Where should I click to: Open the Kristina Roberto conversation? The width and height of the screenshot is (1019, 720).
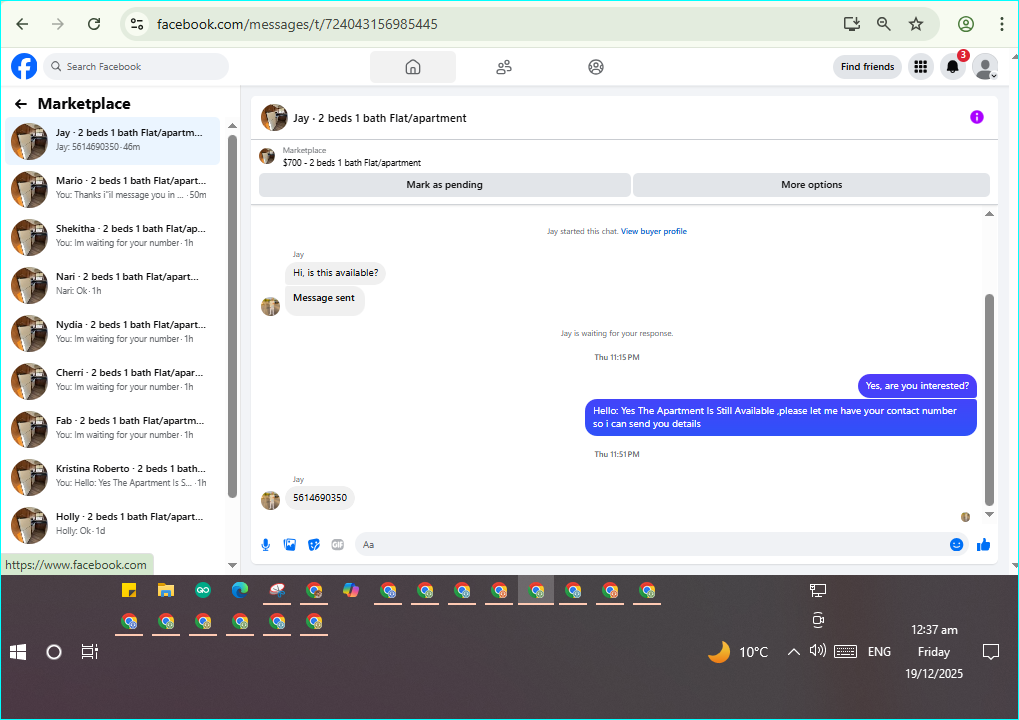click(x=112, y=477)
